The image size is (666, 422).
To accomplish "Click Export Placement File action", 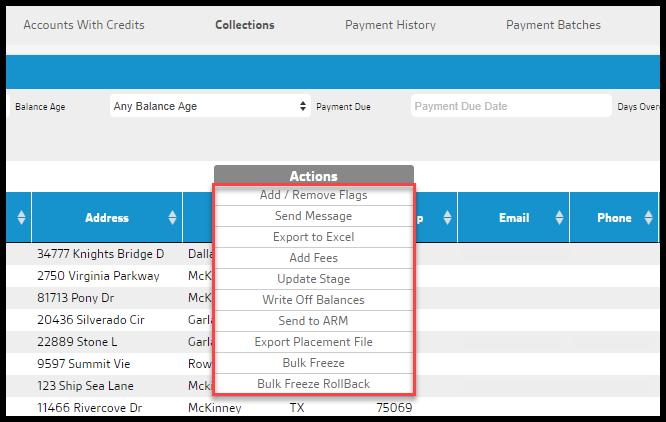I will coord(313,342).
